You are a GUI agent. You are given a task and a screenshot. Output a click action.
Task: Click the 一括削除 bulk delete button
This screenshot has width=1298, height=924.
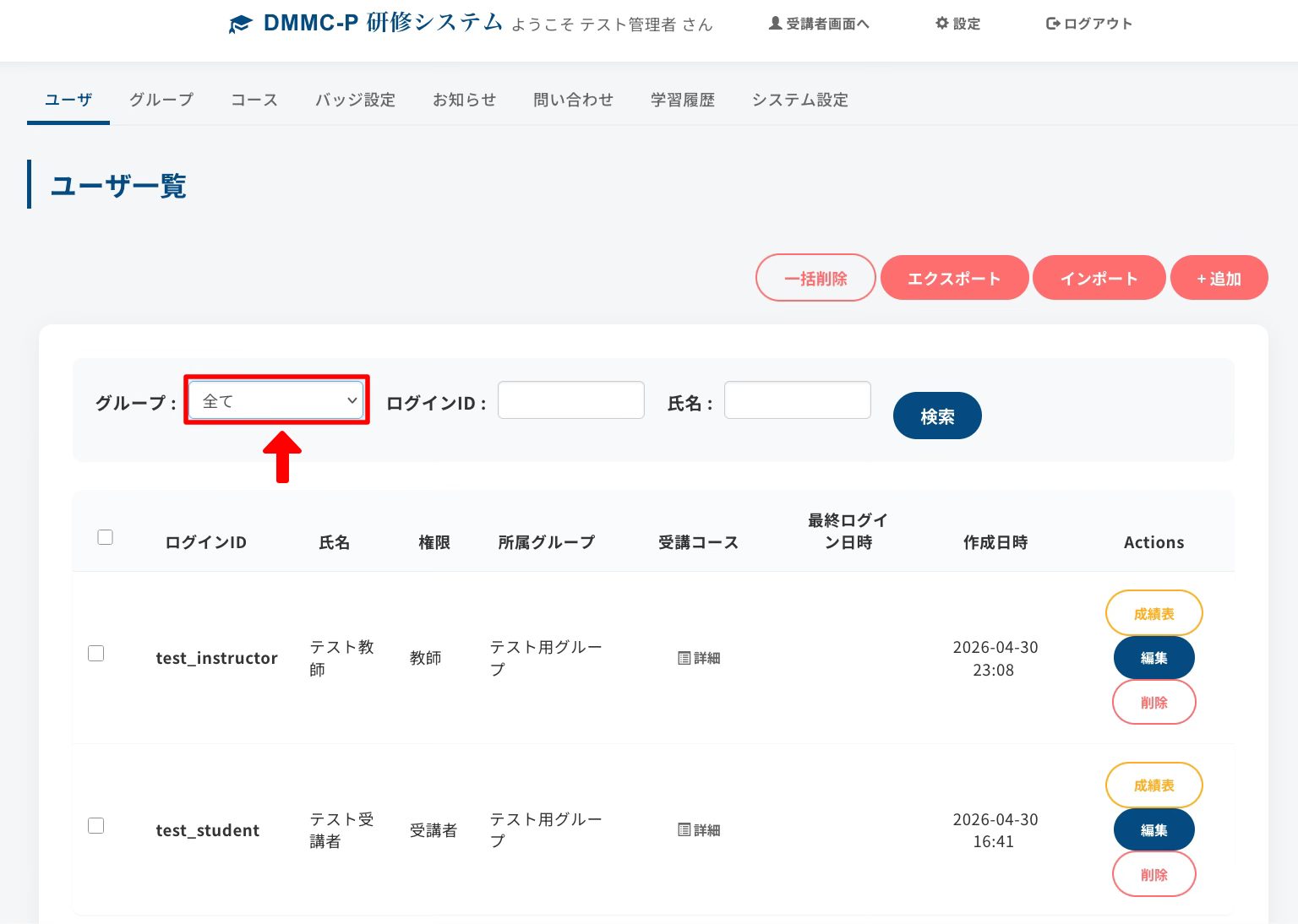pyautogui.click(x=815, y=278)
